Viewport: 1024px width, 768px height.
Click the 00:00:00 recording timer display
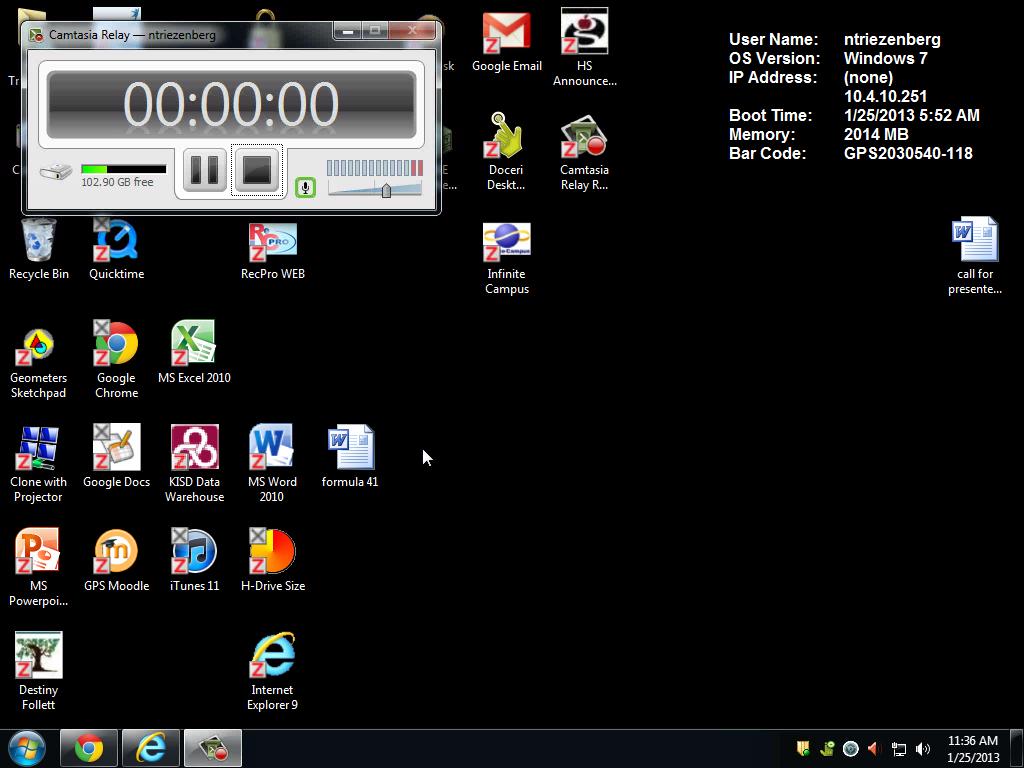point(231,104)
